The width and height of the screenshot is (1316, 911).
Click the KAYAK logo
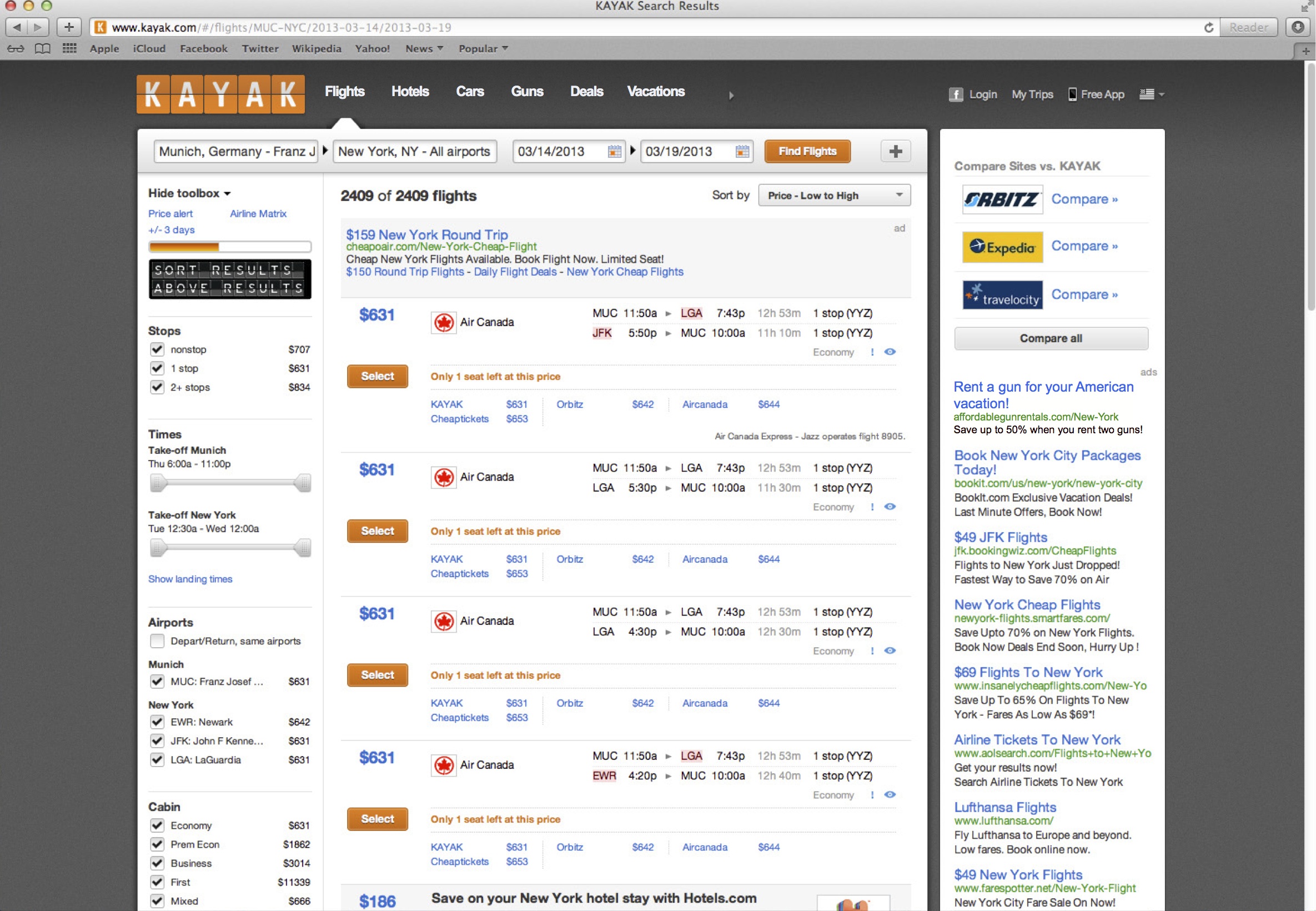click(220, 94)
